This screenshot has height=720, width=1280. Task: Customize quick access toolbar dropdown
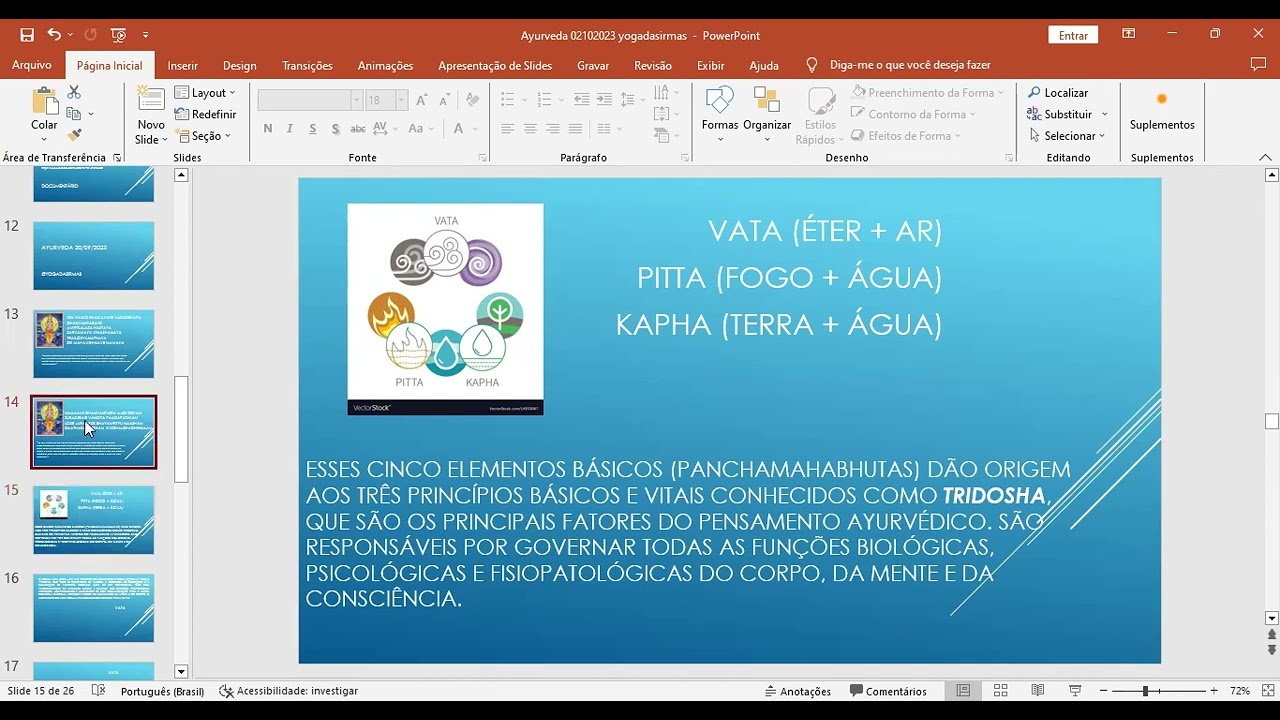coord(146,35)
